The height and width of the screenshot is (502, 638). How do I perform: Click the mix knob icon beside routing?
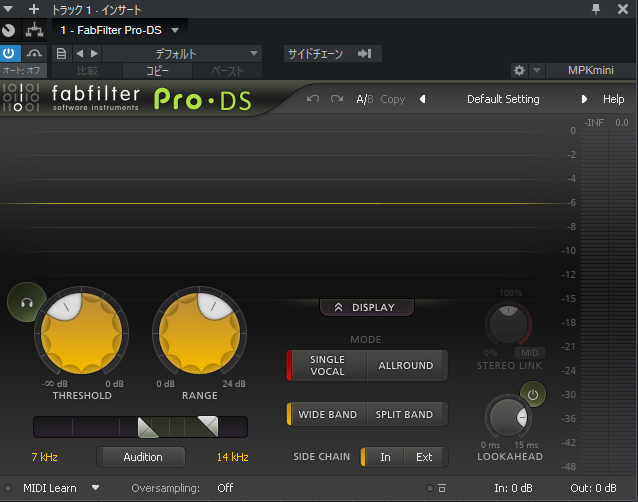click(9, 30)
